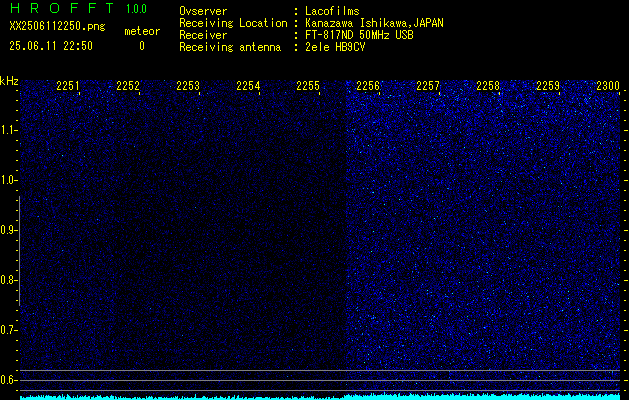Click receiver value FT-817ND 50MHz USB

[x=359, y=35]
